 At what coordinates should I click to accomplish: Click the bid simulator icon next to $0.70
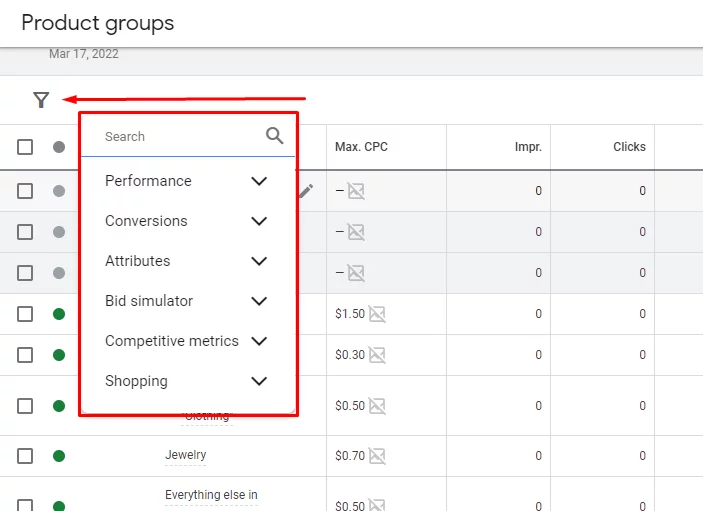pos(377,456)
